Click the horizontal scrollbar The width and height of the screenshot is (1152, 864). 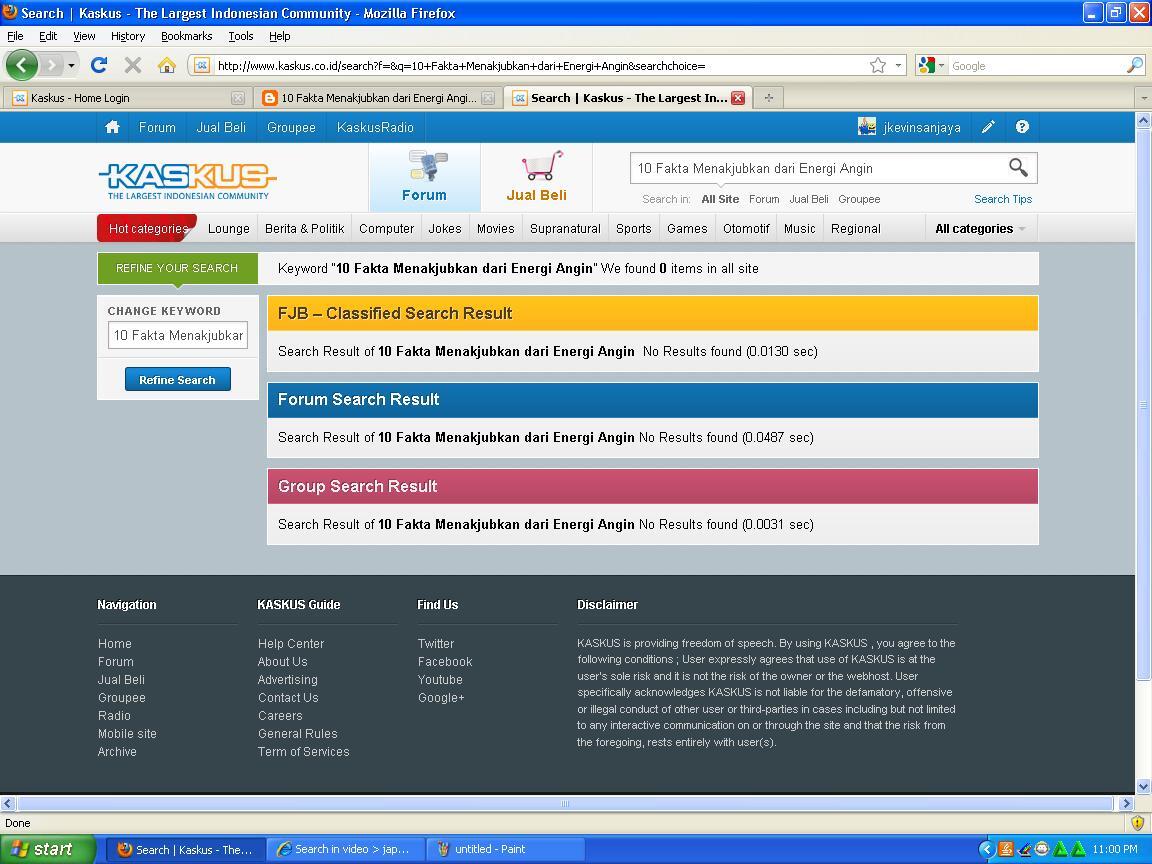tap(566, 804)
